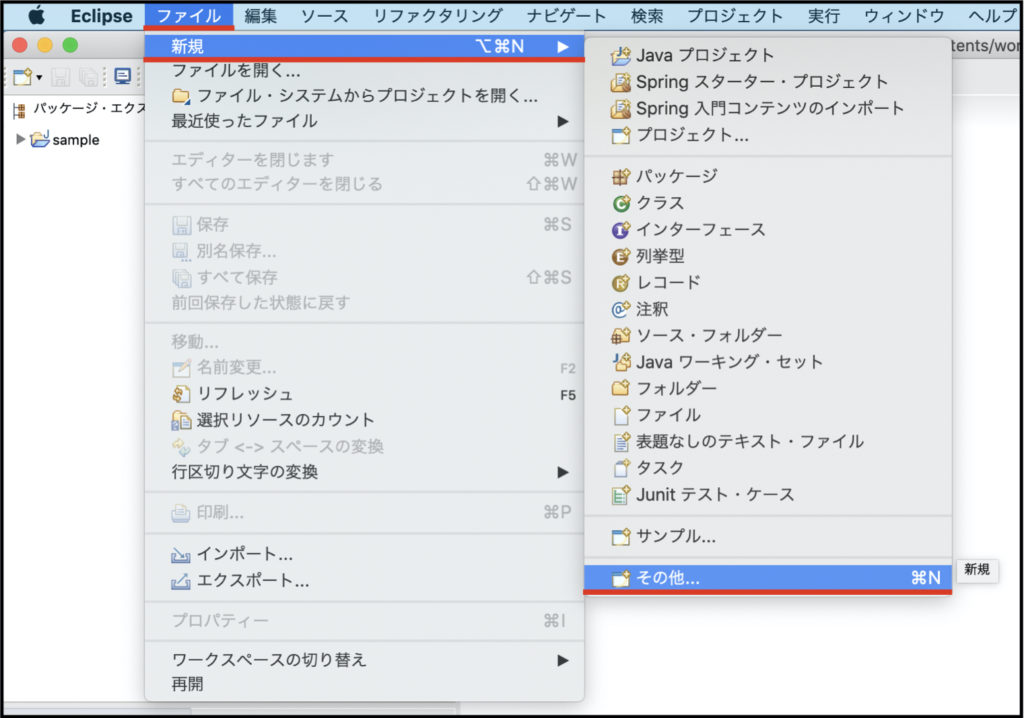This screenshot has width=1024, height=718.
Task: Click the その他... wizard icon
Action: pos(620,578)
